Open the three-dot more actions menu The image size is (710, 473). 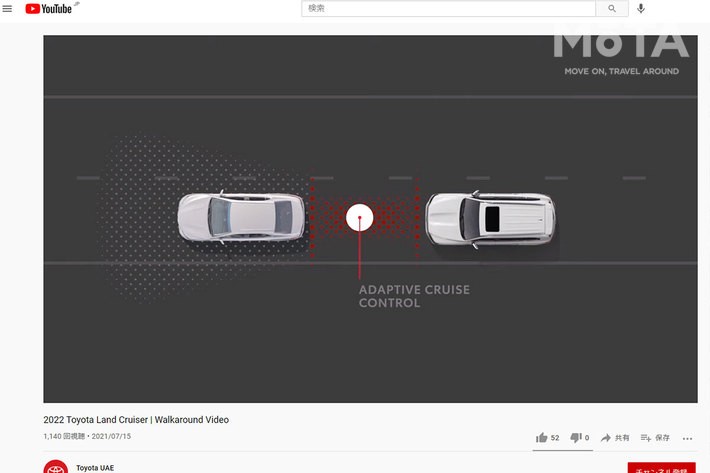[687, 438]
